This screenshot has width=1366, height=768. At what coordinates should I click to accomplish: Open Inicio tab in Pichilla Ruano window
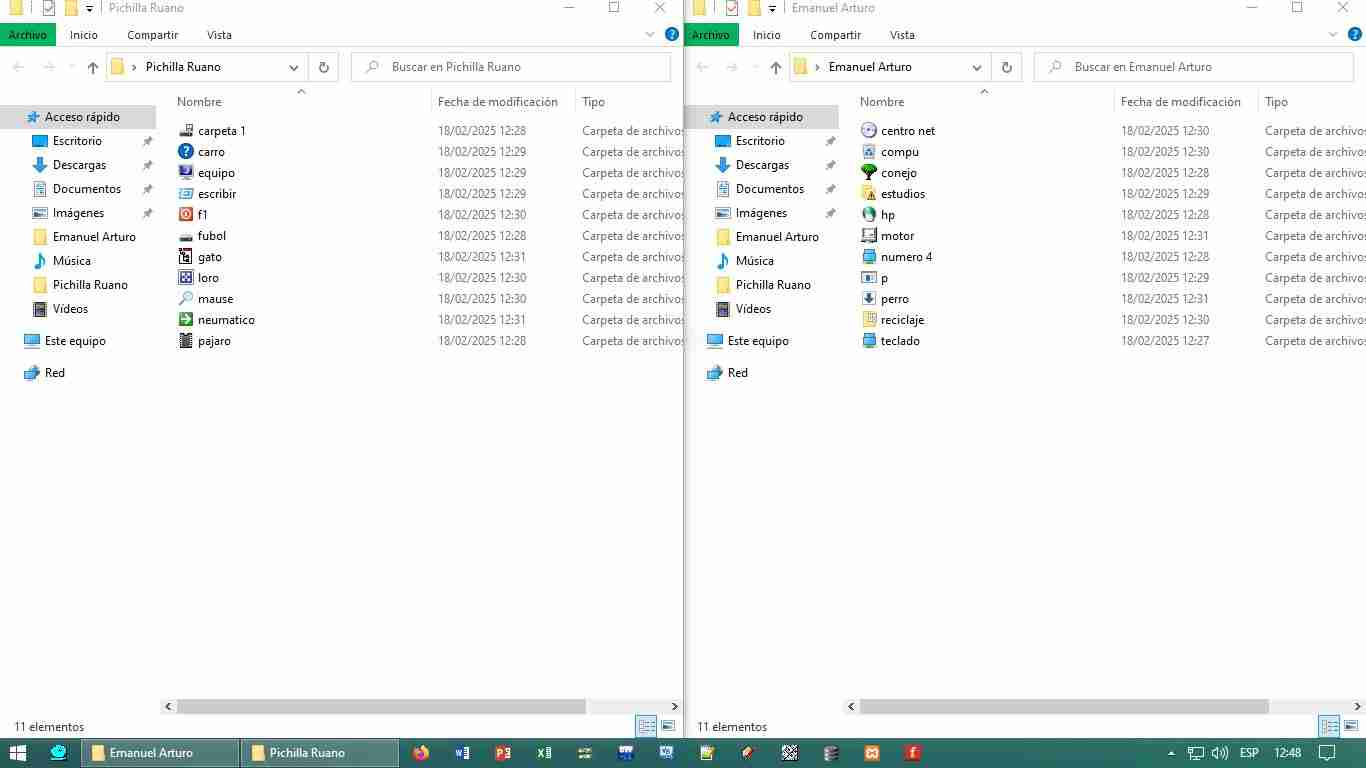[x=84, y=35]
